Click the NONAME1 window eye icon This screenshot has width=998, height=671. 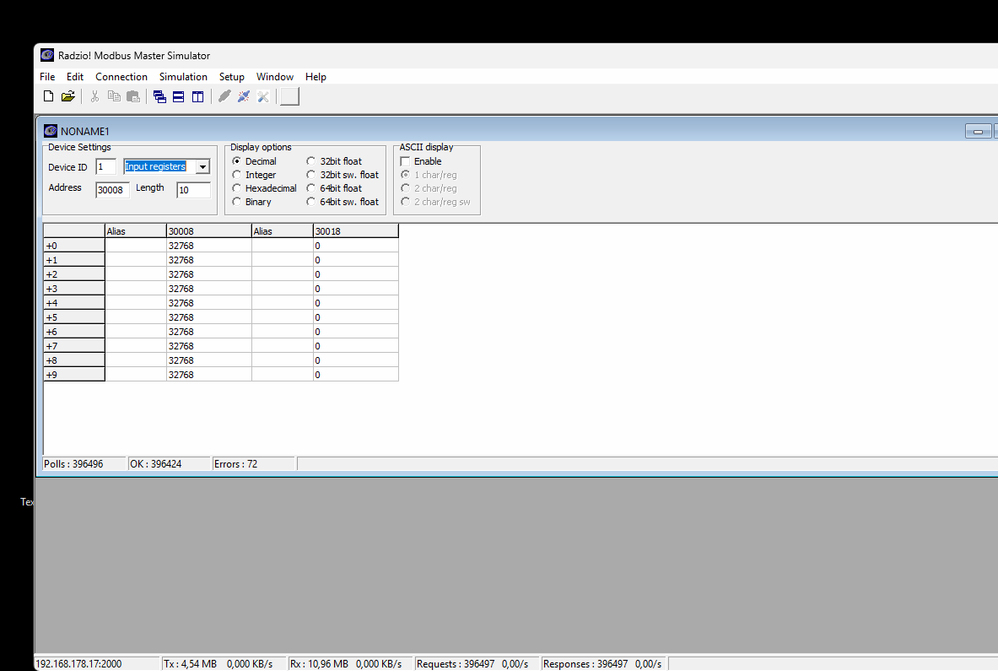click(50, 131)
